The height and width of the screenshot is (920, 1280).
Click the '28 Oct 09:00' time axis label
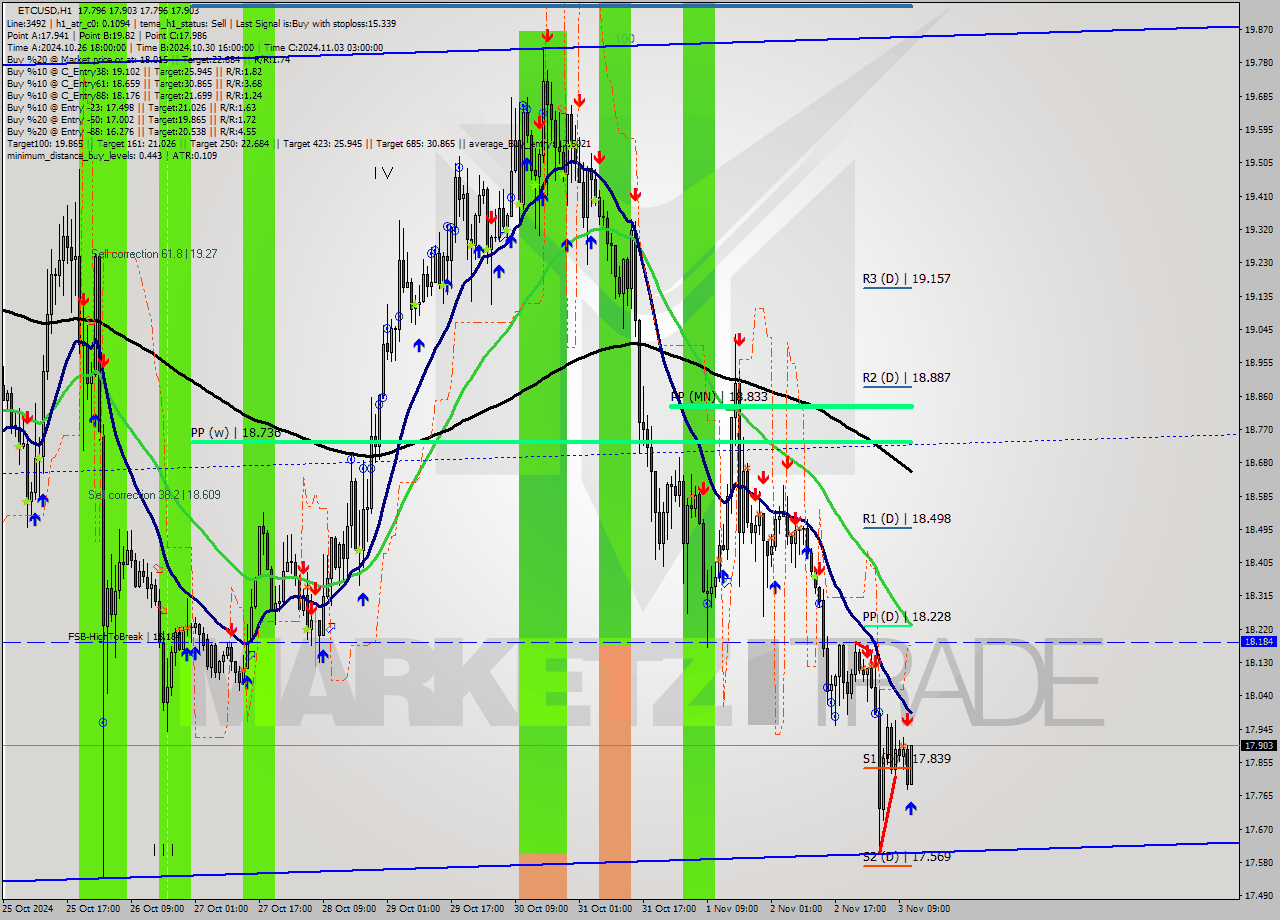click(x=348, y=909)
